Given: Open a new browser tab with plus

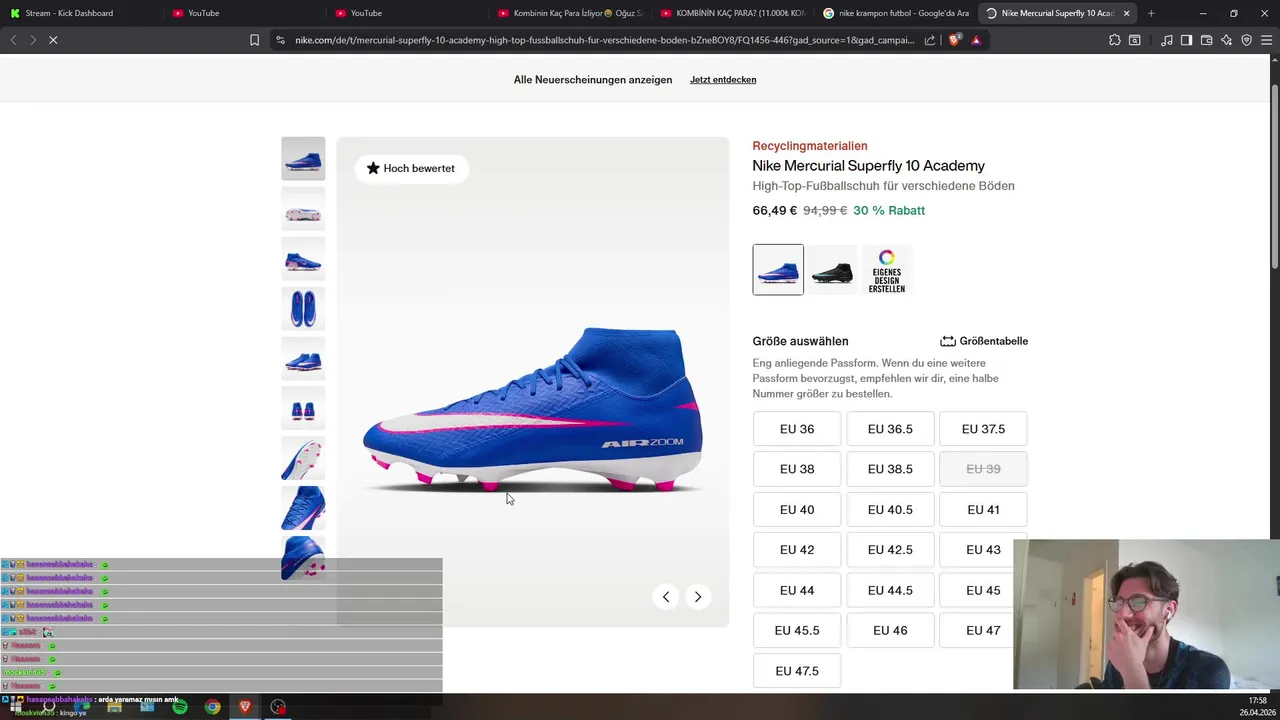Looking at the screenshot, I should coord(1151,13).
